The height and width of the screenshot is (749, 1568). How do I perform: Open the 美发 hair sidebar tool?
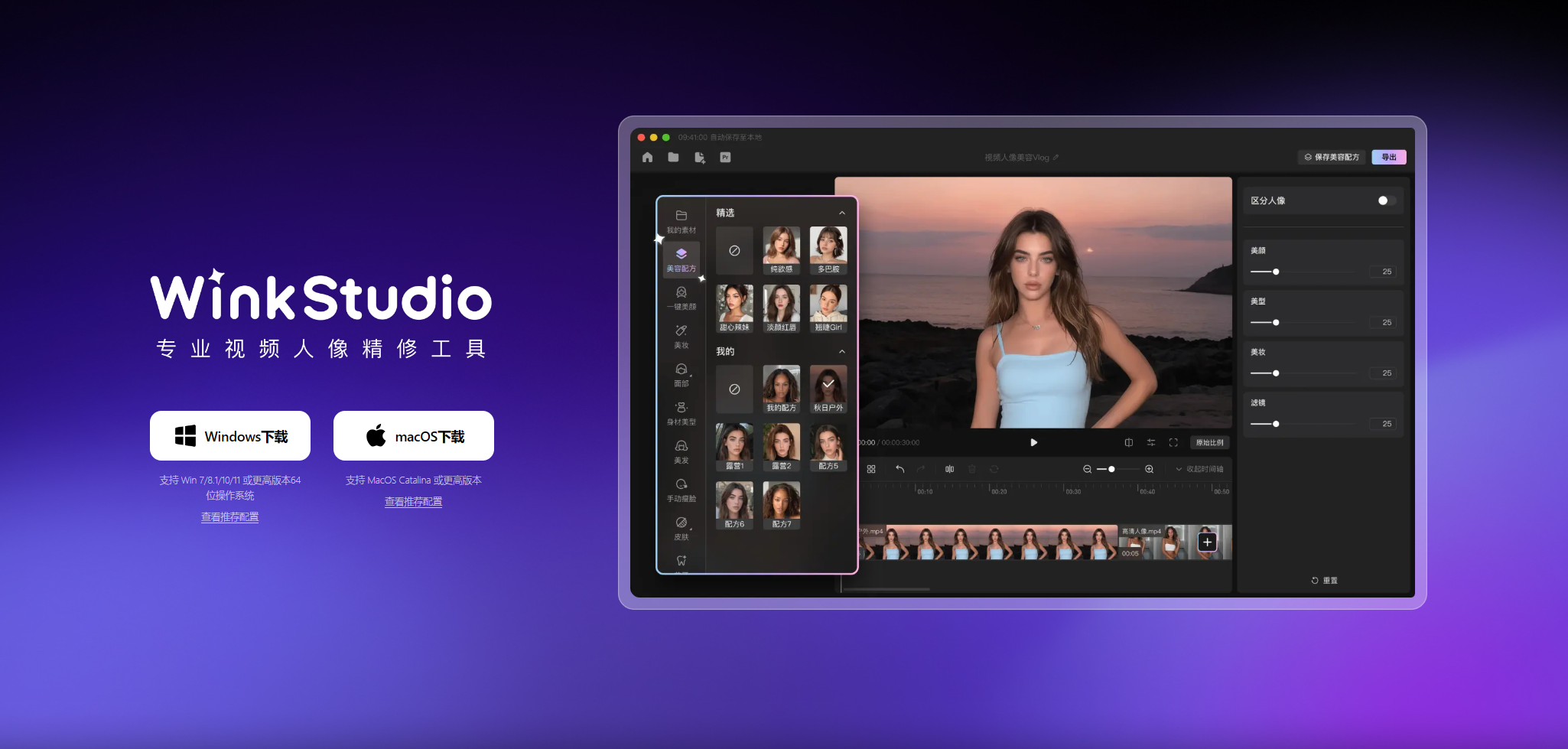(681, 451)
